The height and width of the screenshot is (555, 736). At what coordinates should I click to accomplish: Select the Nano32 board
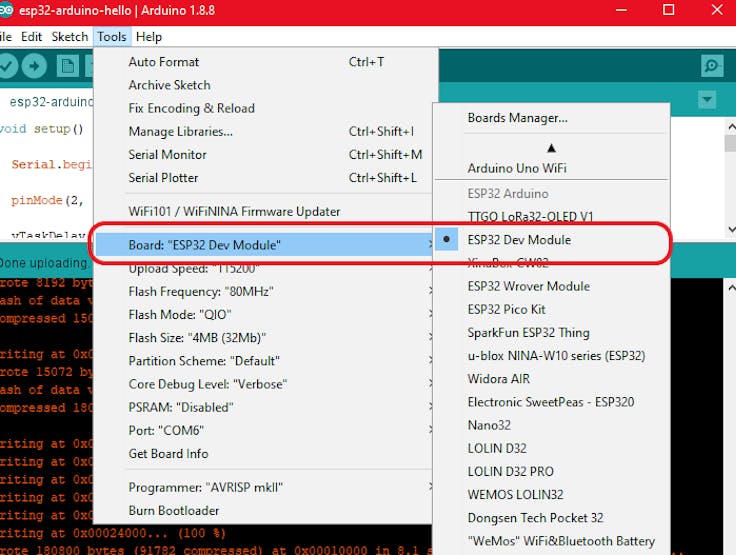pyautogui.click(x=552, y=425)
